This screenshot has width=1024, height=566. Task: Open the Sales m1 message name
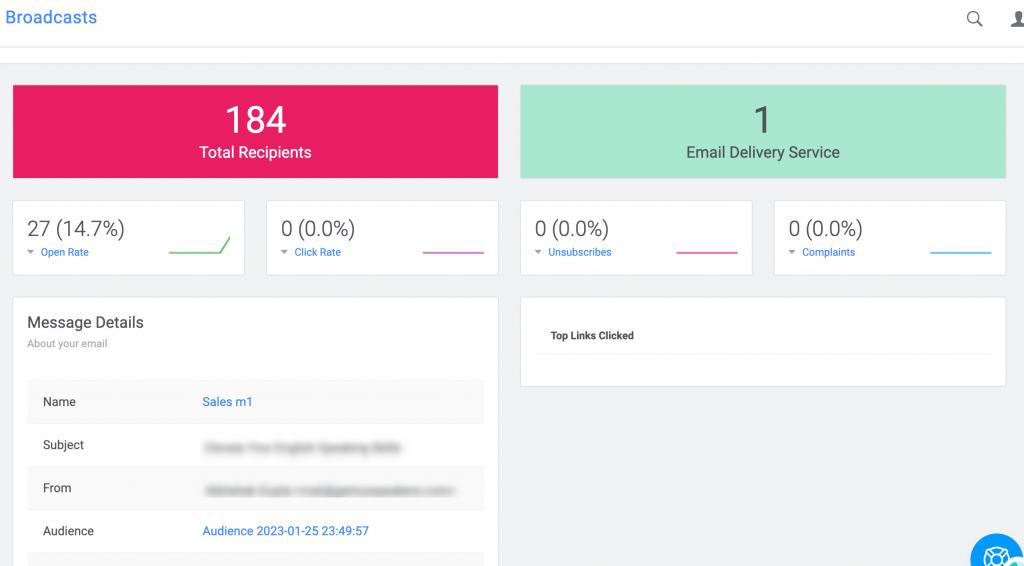pos(227,402)
